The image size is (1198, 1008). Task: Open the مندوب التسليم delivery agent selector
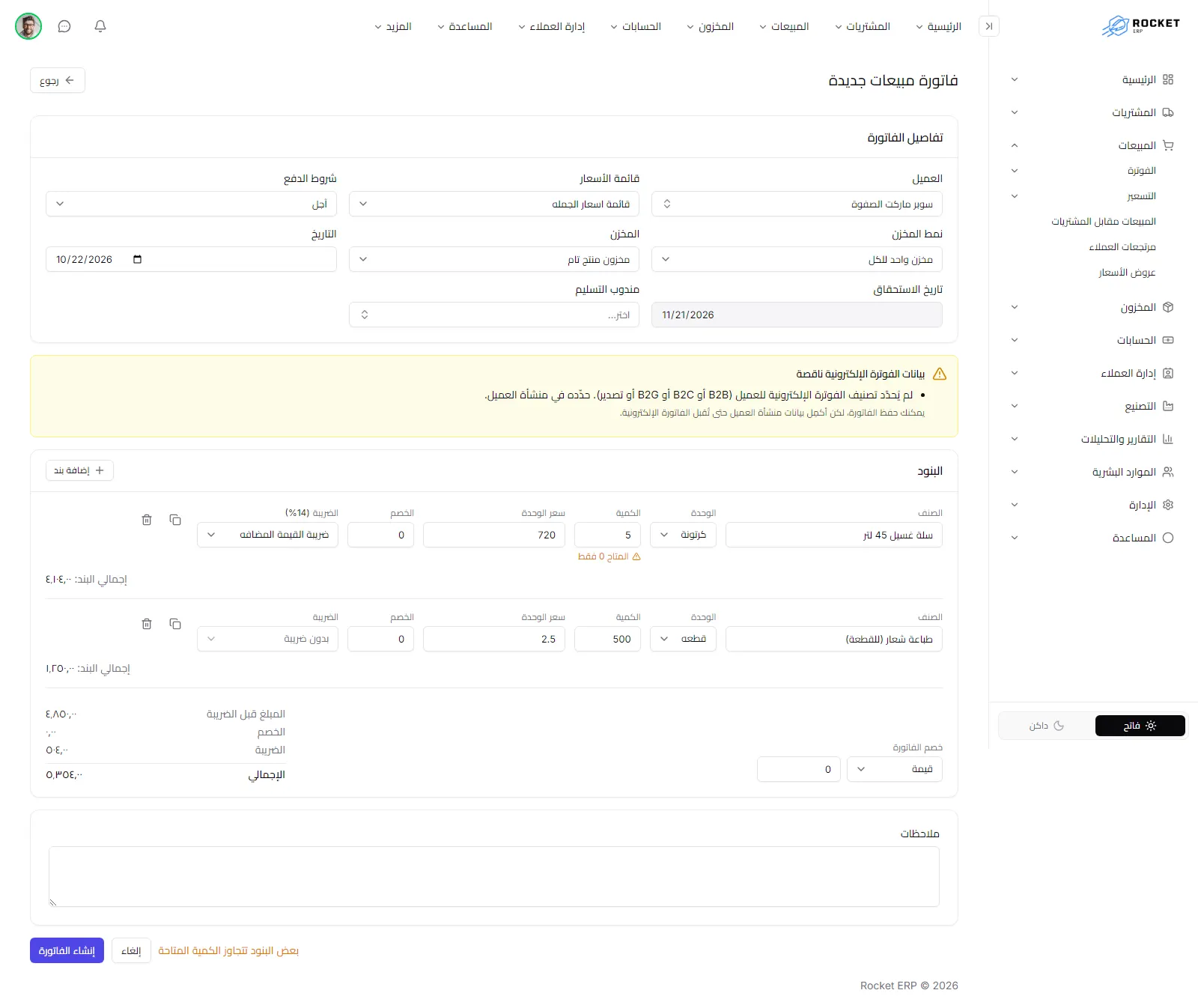[494, 315]
